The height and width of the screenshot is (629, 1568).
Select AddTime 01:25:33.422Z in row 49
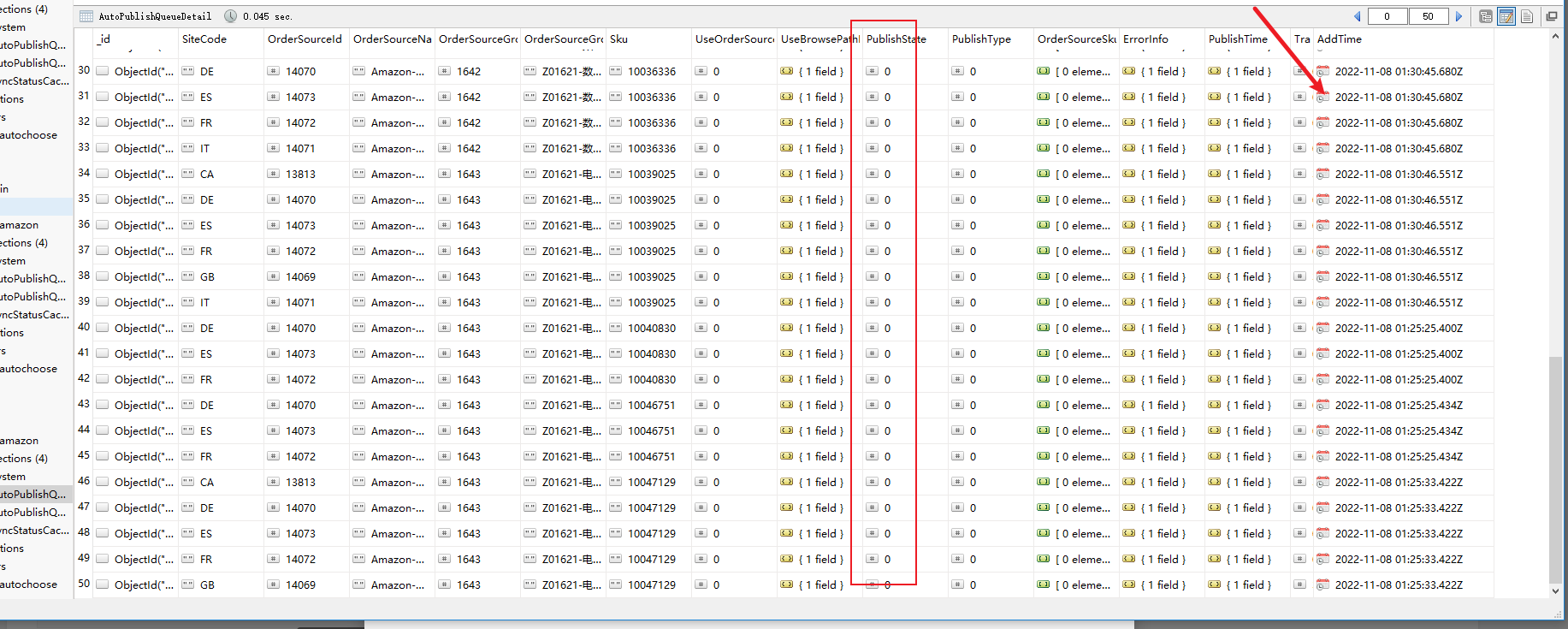point(1403,559)
